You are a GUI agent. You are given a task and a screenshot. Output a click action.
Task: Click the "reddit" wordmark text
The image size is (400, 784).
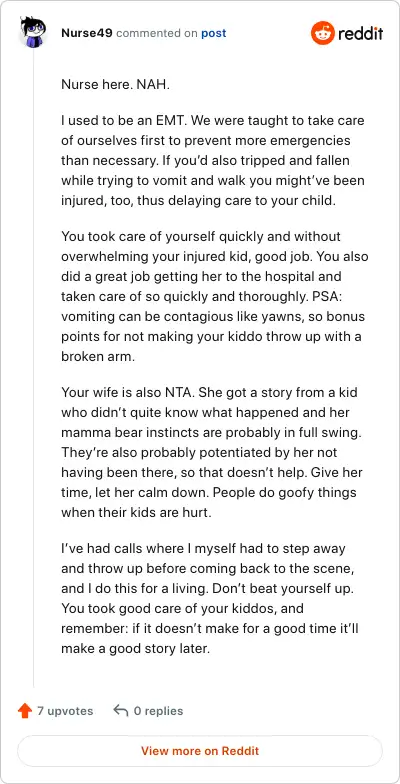(x=360, y=34)
